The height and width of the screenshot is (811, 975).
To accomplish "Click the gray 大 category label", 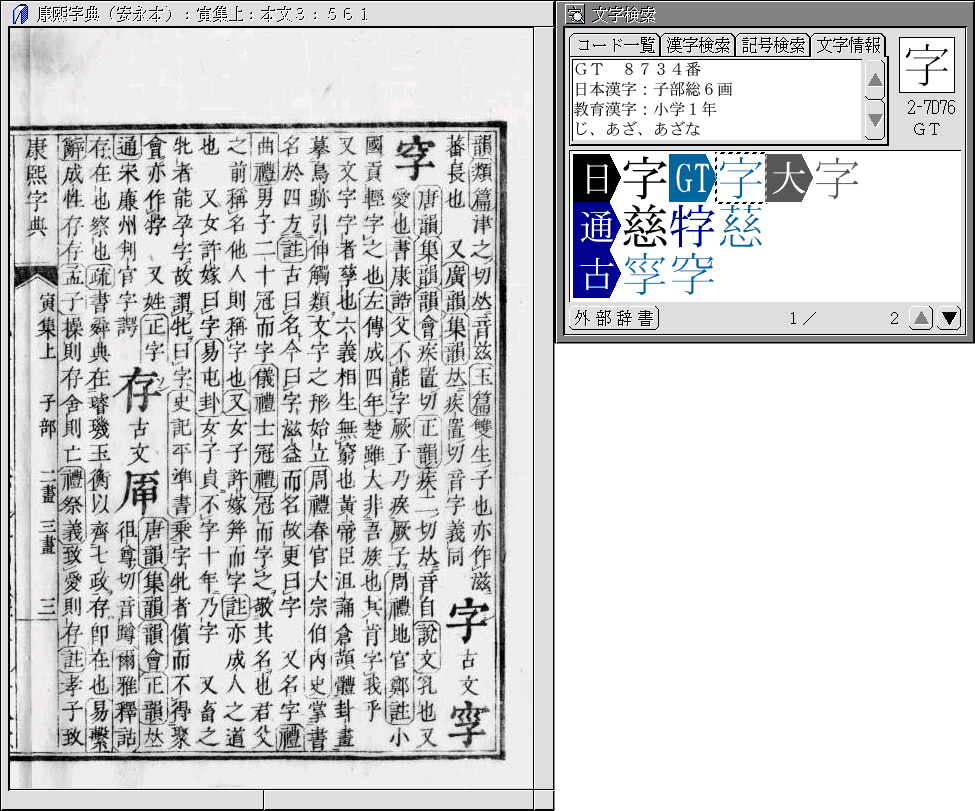I will coord(789,179).
